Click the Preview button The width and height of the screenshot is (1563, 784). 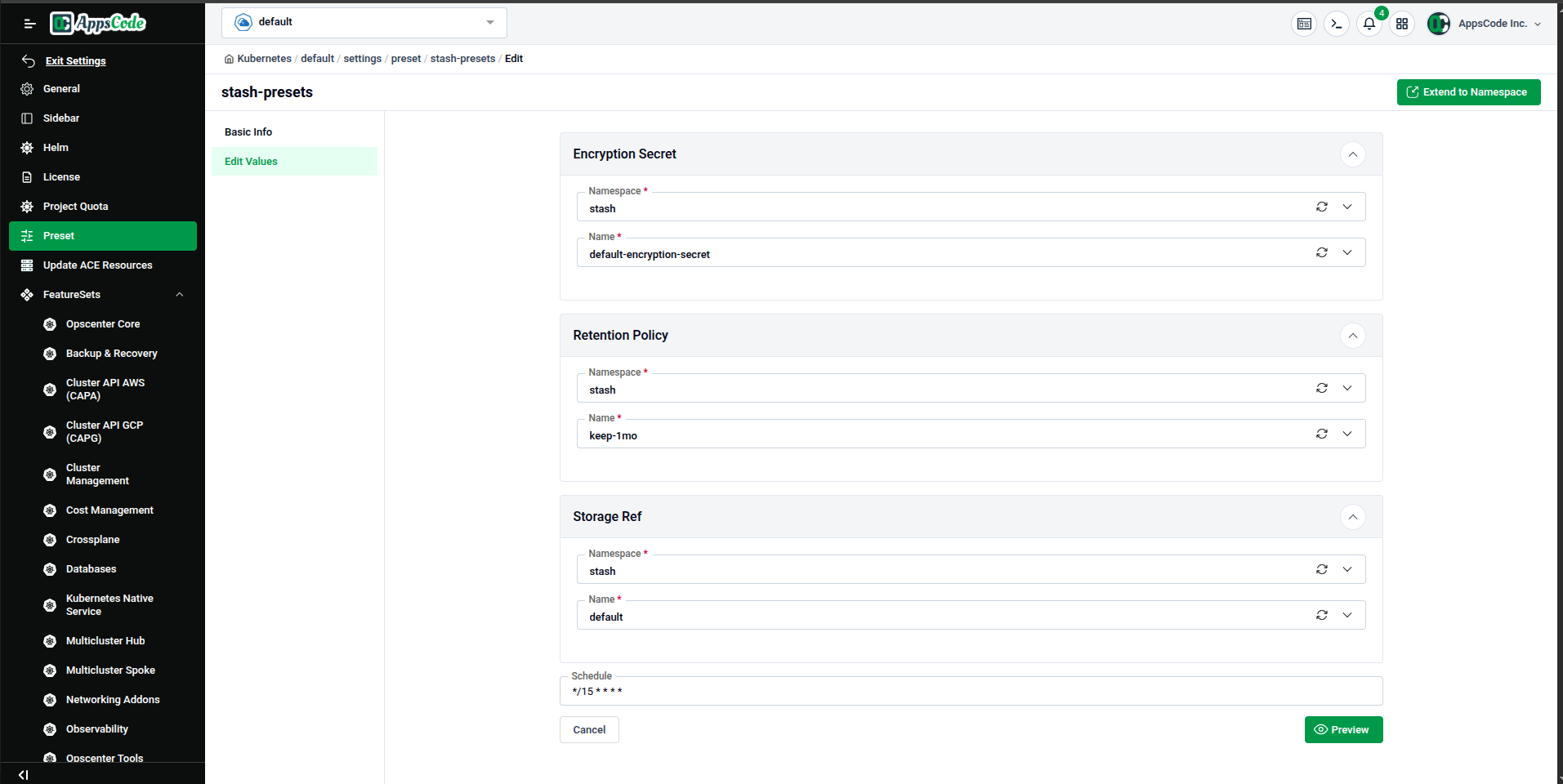[x=1343, y=729]
